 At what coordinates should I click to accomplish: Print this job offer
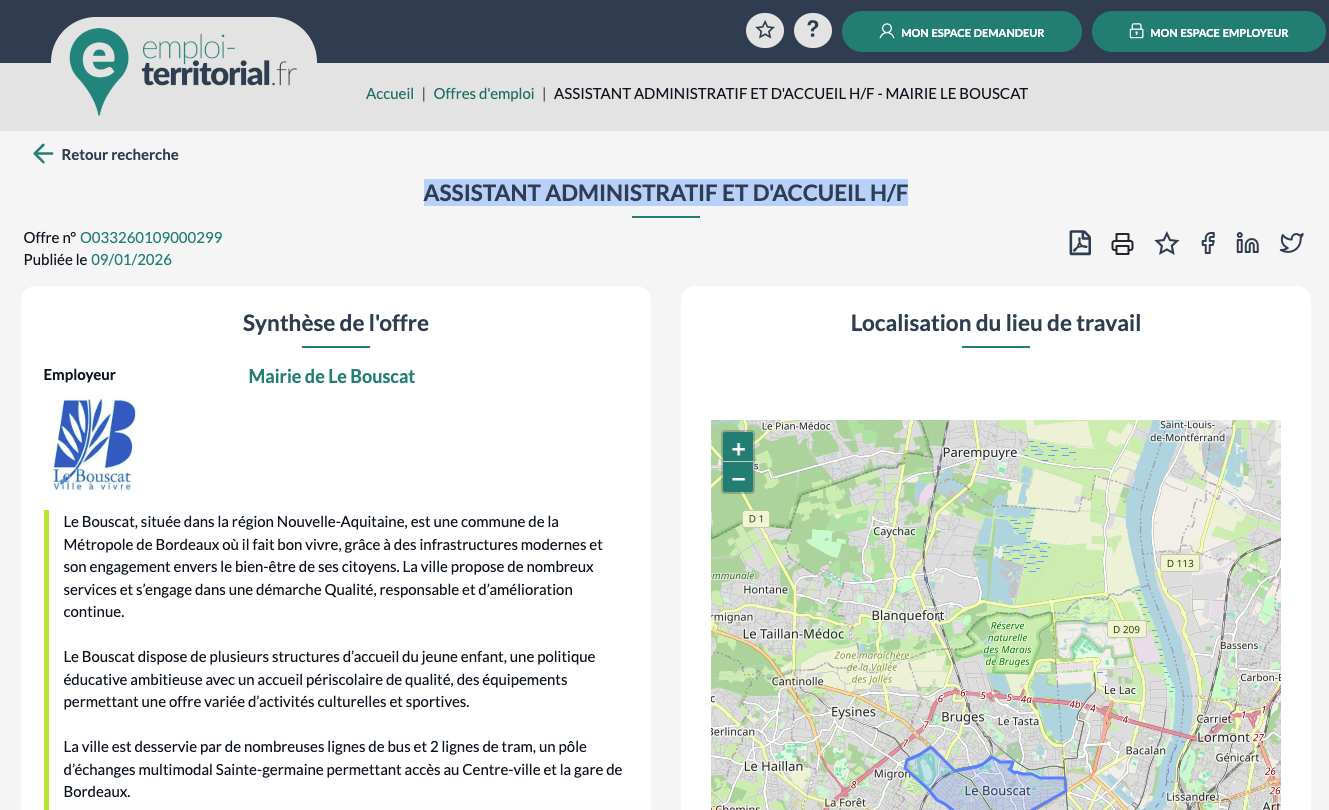1123,243
